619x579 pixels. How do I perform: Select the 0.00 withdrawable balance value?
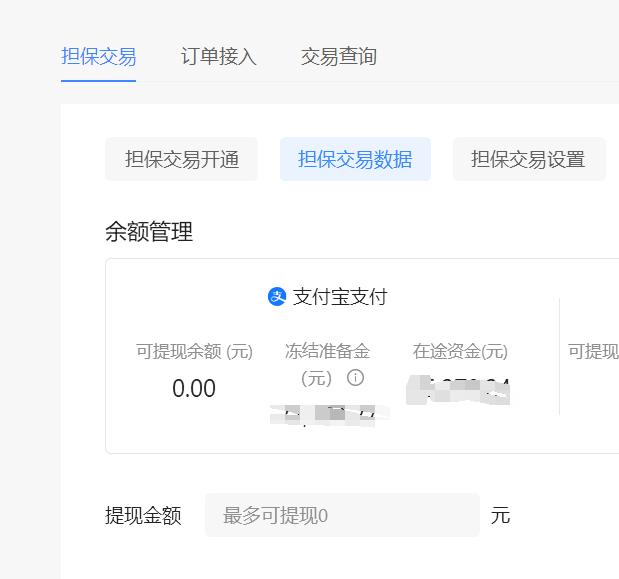(x=194, y=389)
